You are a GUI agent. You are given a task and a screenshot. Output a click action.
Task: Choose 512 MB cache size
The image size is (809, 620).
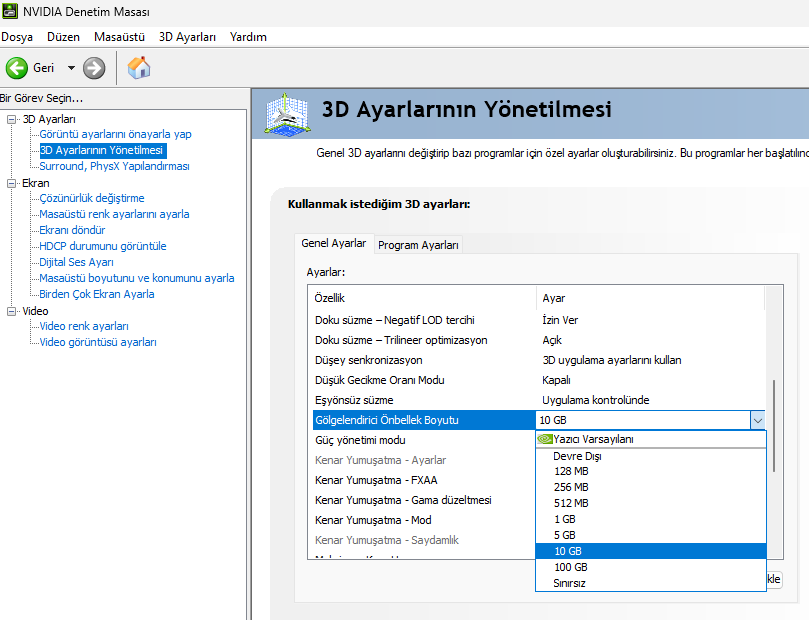(x=651, y=503)
